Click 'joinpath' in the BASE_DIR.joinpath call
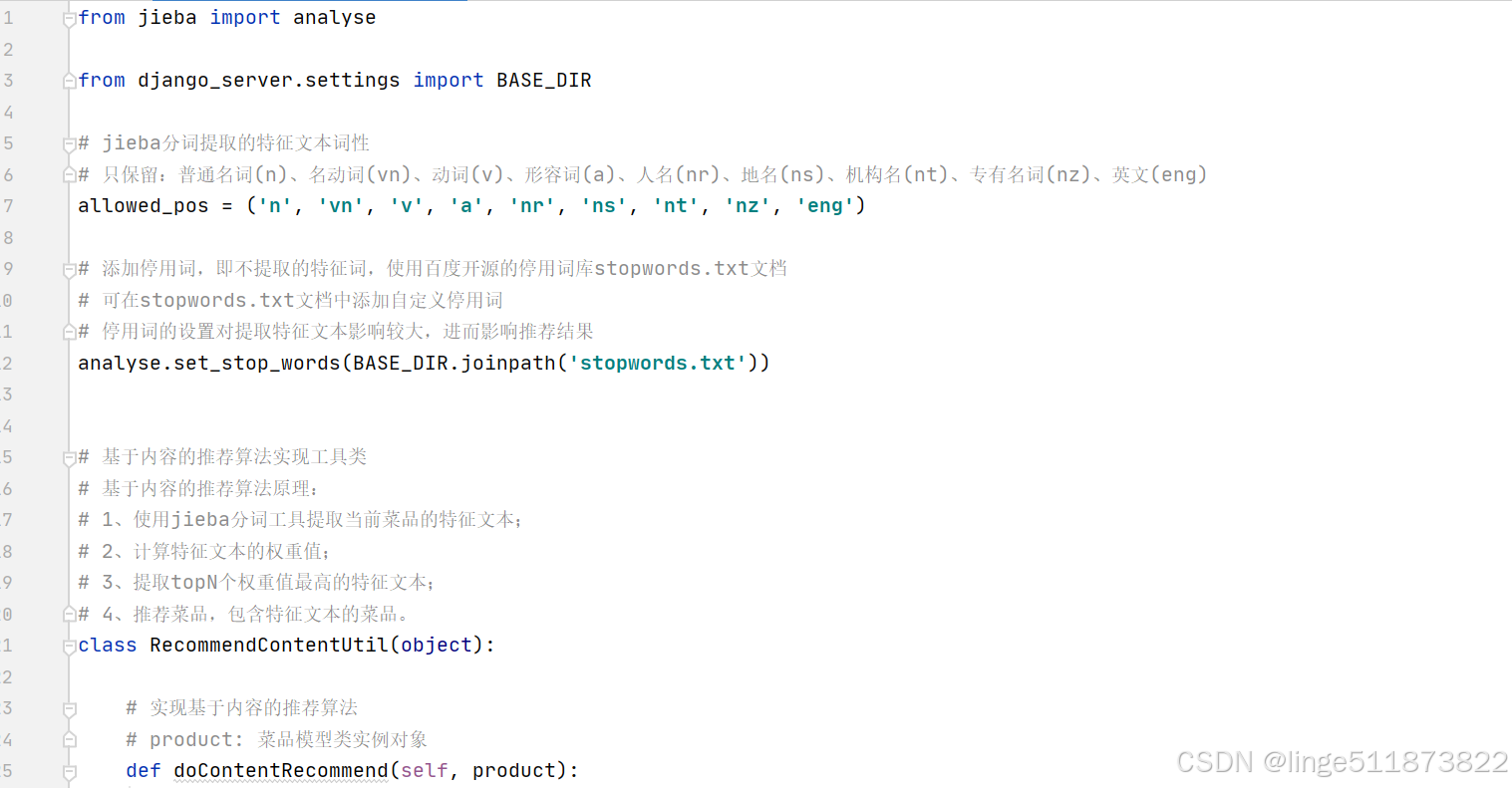The height and width of the screenshot is (788, 1512). coord(508,363)
